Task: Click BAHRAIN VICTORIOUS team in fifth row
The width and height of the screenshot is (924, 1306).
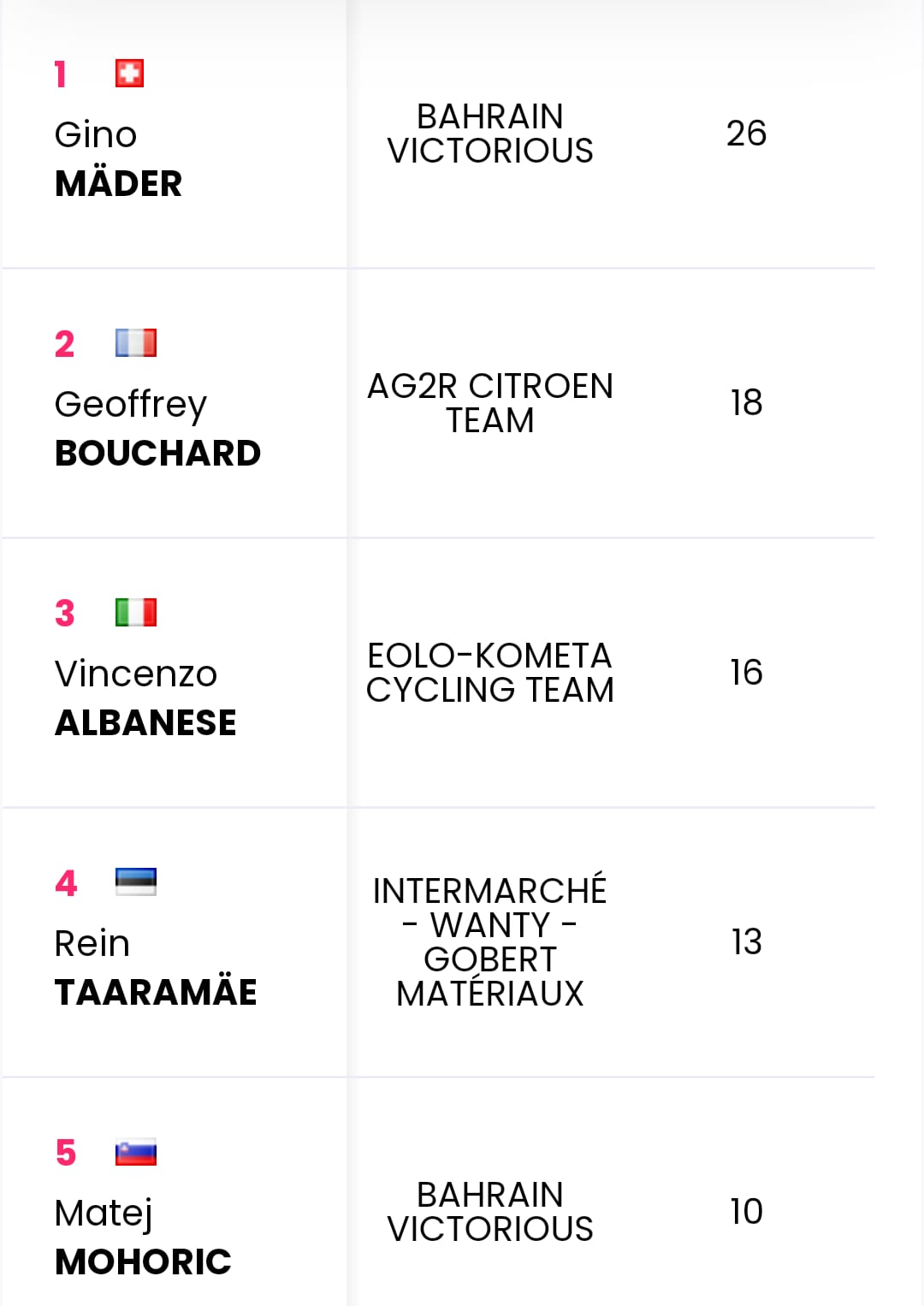Action: coord(490,1212)
